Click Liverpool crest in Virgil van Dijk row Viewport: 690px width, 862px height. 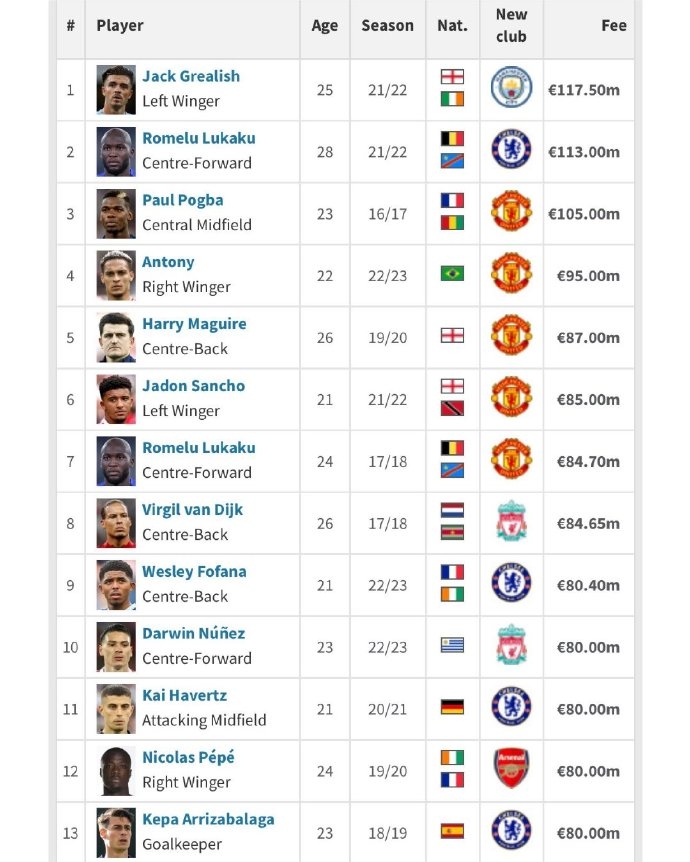(x=511, y=521)
